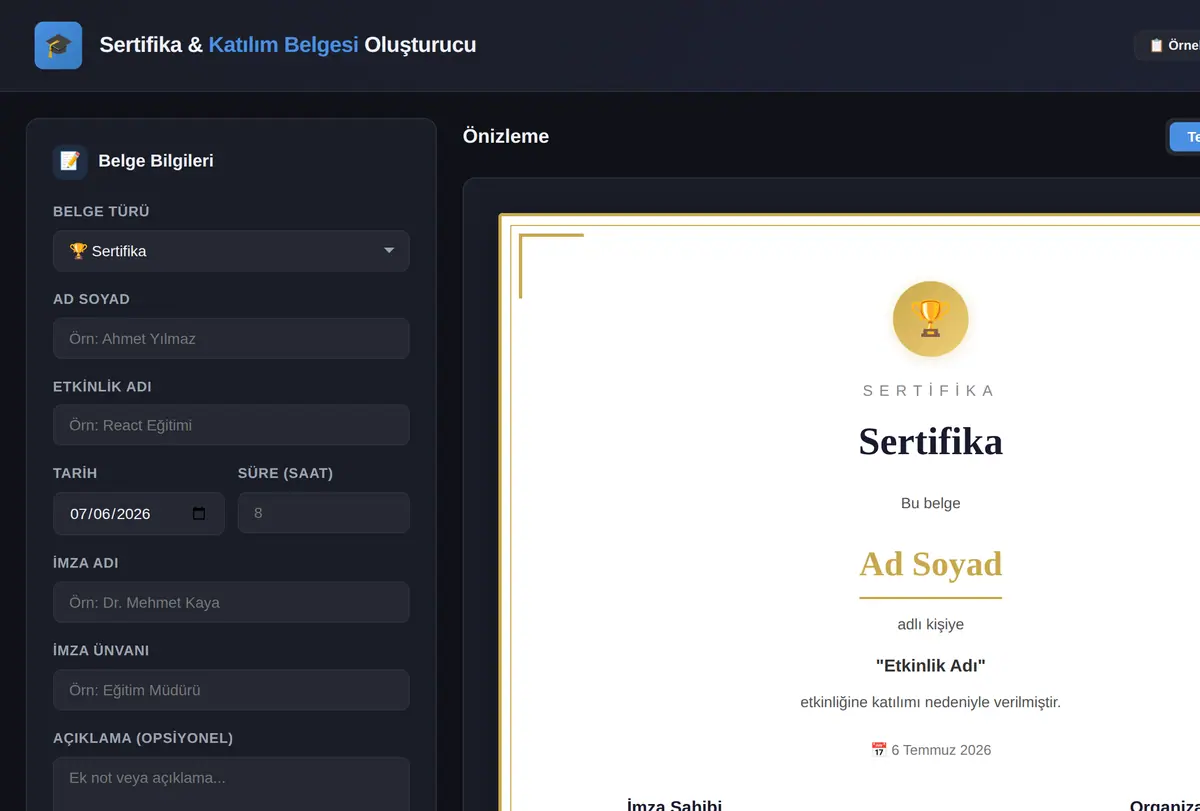Click the Belge Bilgileri panel heading
1200x811 pixels.
tap(156, 161)
